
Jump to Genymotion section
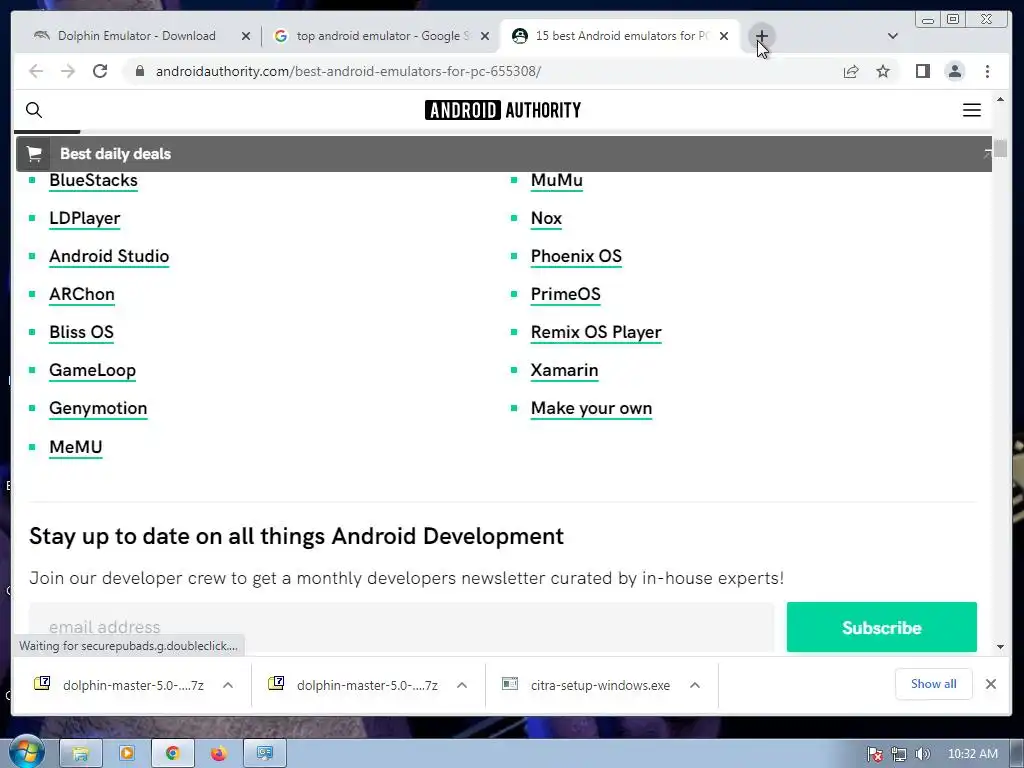[x=98, y=409]
